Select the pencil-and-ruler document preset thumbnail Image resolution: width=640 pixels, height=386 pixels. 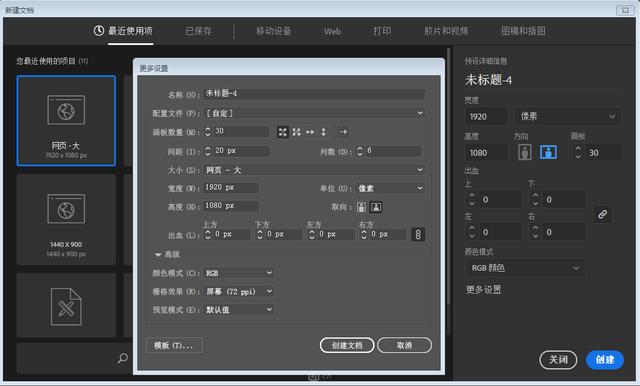(x=66, y=305)
